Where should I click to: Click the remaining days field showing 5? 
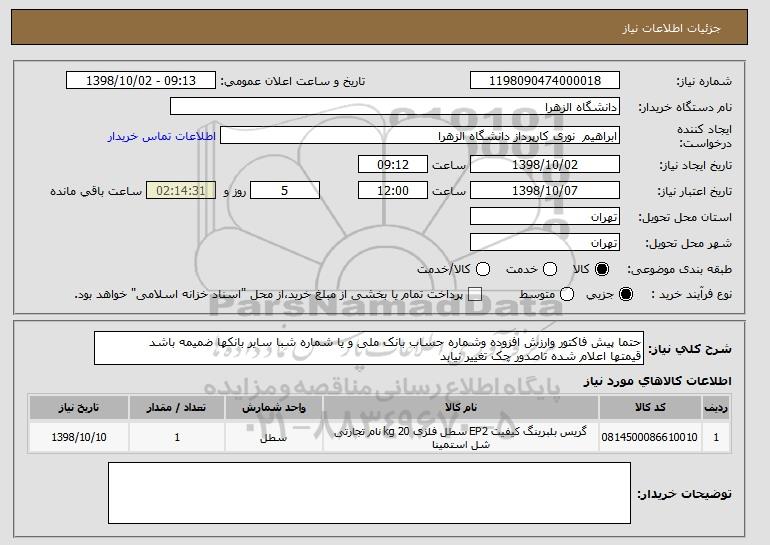point(285,191)
